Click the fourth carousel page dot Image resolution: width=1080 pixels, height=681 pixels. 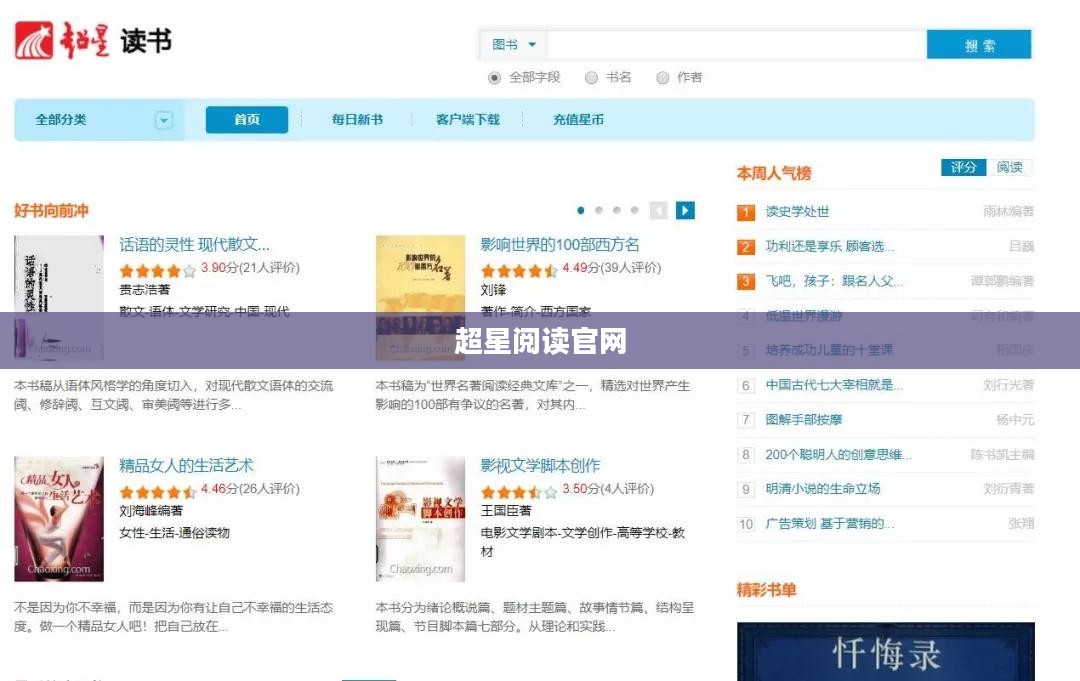coord(634,211)
